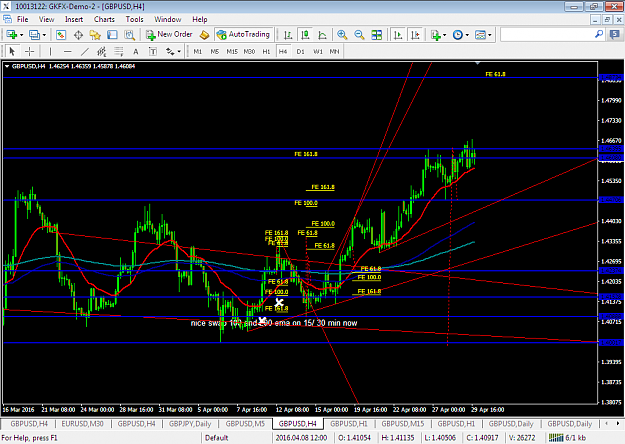Switch chart to line chart mode

click(322, 35)
